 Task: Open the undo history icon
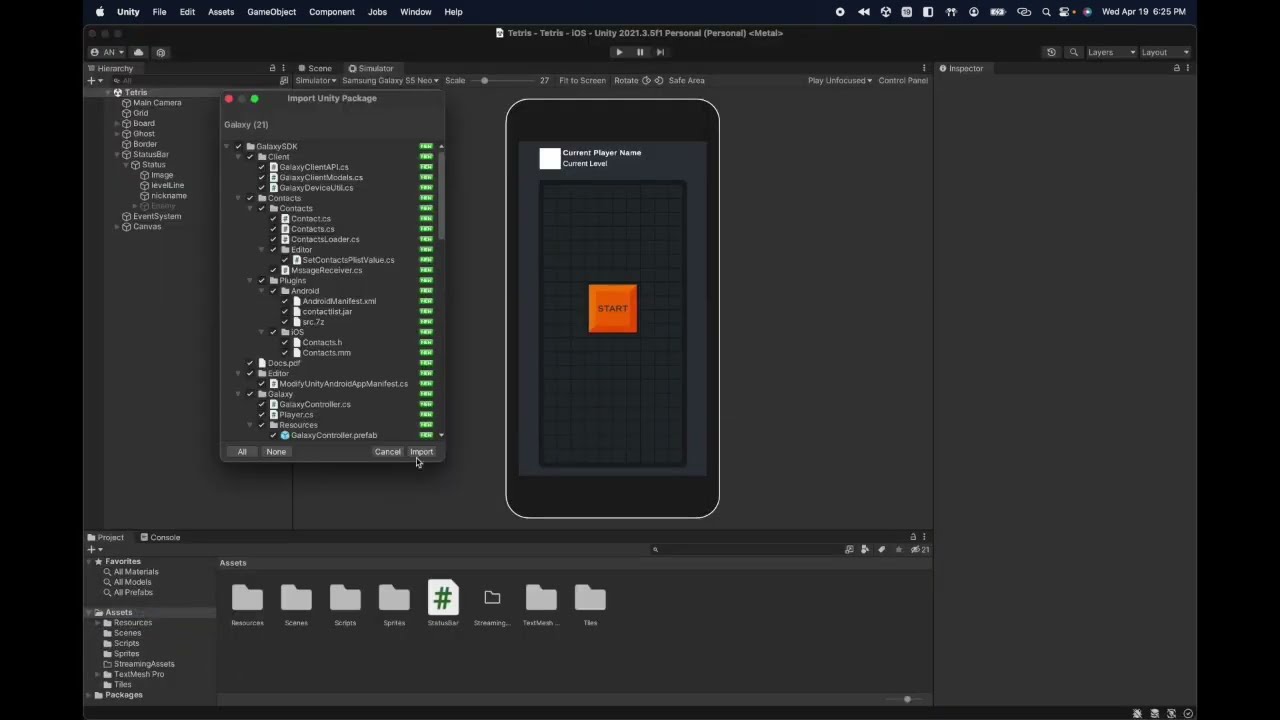point(1051,52)
